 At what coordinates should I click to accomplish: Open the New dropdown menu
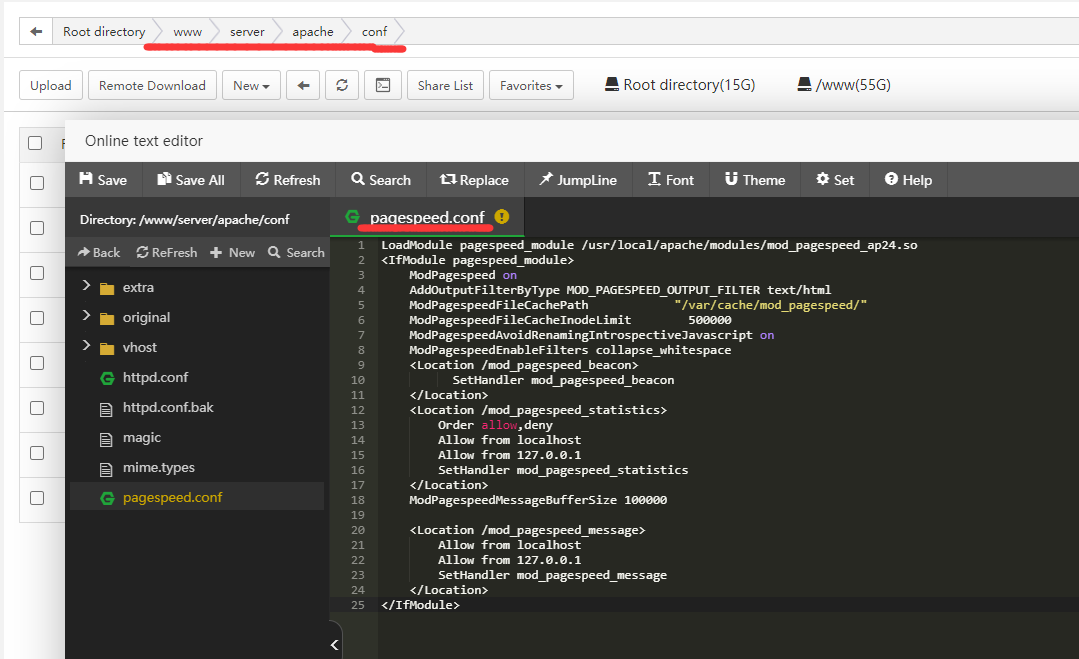251,86
